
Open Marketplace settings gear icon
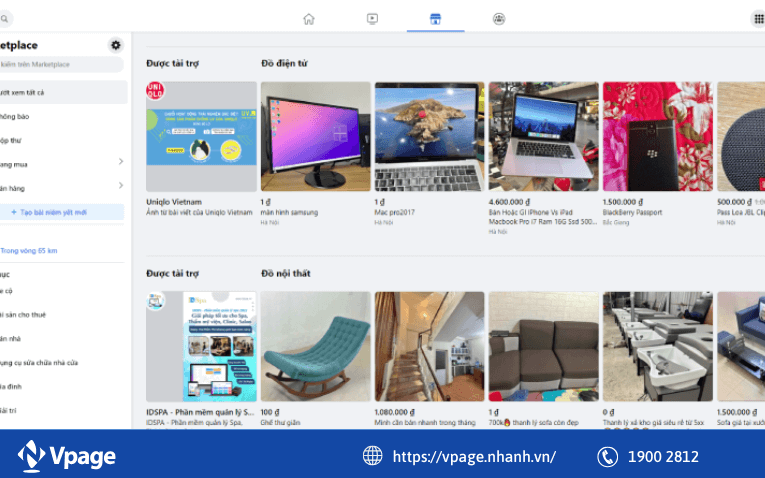[x=115, y=45]
